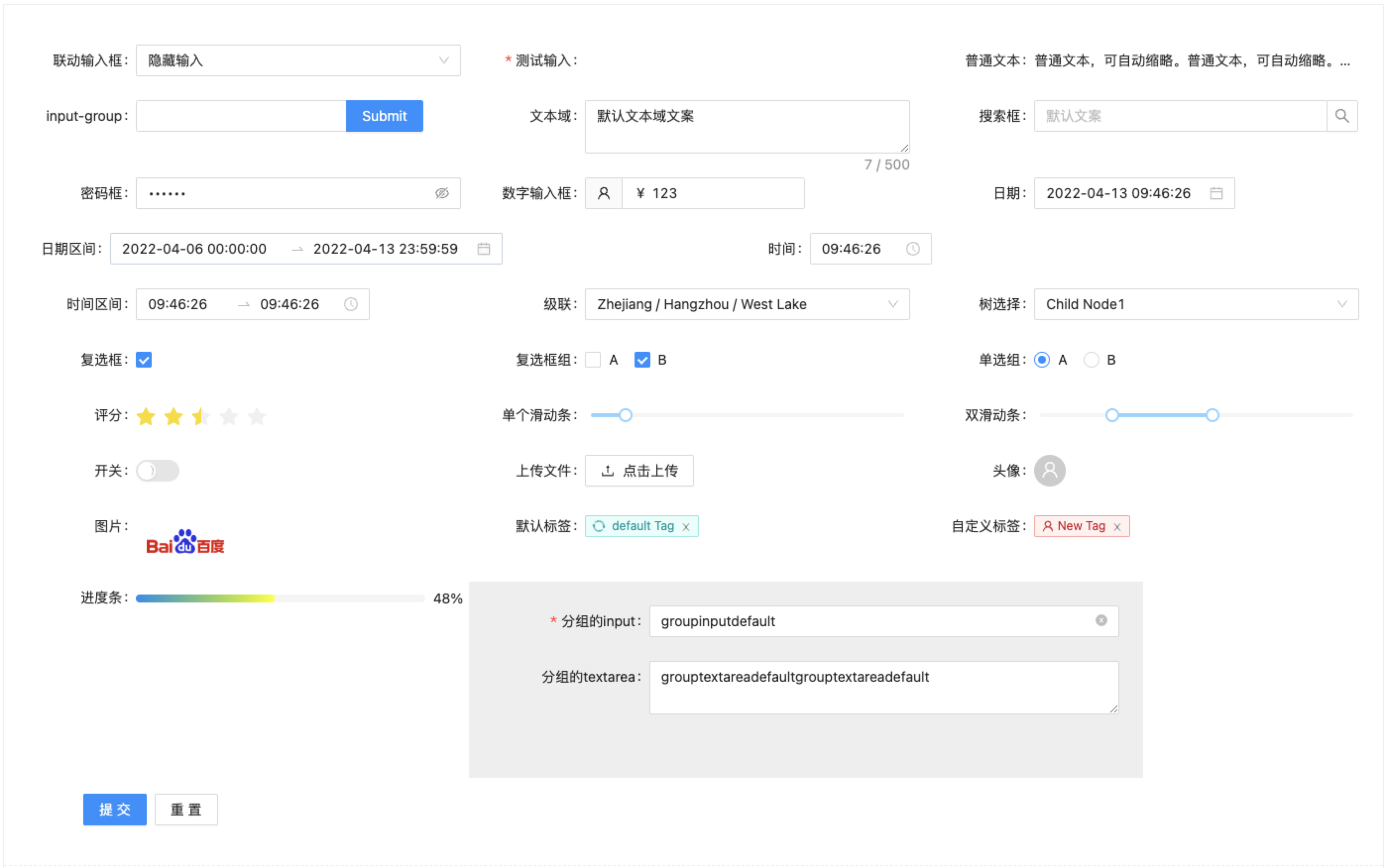Click the 点击上传 upload button
The width and height of the screenshot is (1388, 868).
pos(638,471)
